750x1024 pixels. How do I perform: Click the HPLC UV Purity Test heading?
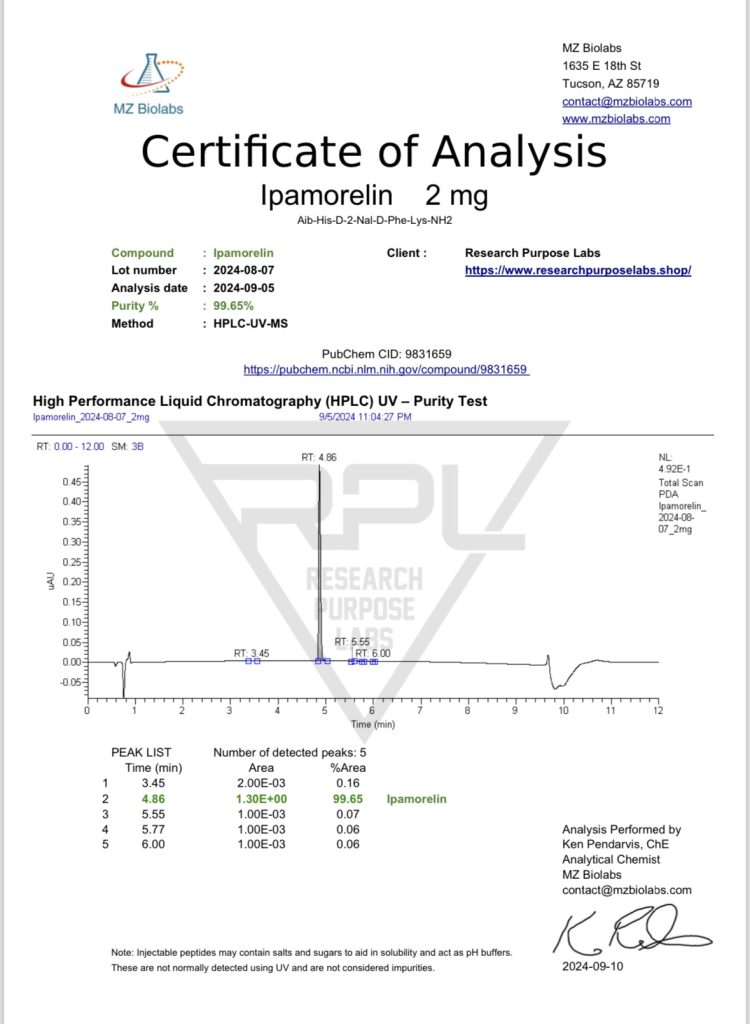(260, 401)
